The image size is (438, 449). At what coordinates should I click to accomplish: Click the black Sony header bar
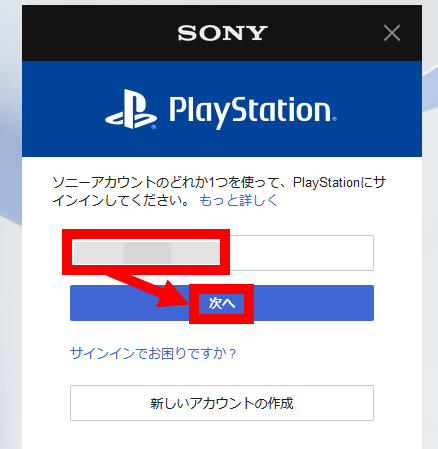point(222,33)
